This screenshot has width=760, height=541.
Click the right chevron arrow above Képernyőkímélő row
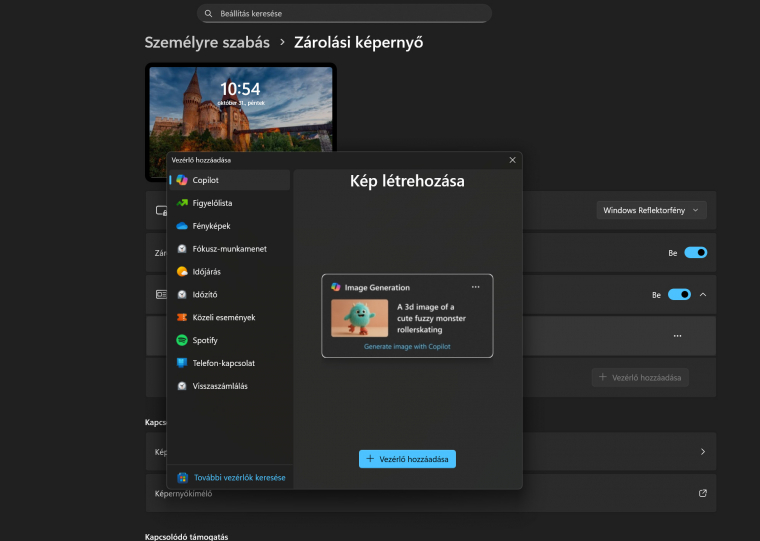[x=702, y=452]
